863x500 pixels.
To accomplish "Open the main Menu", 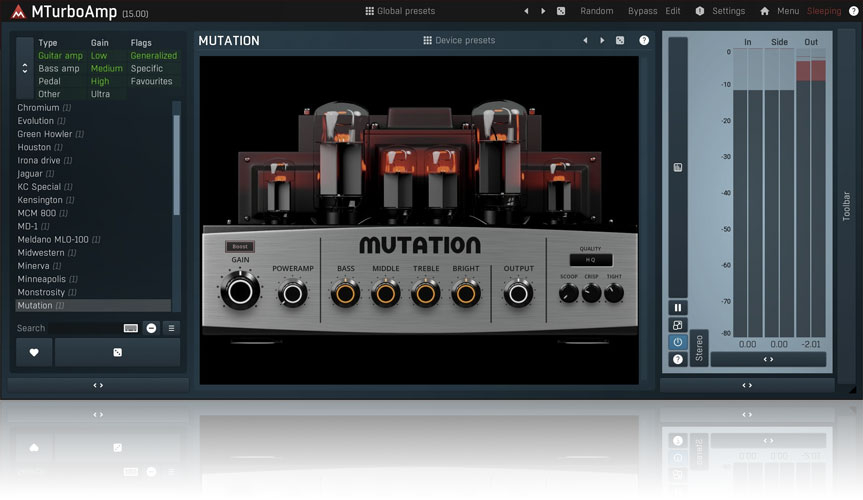I will (780, 11).
